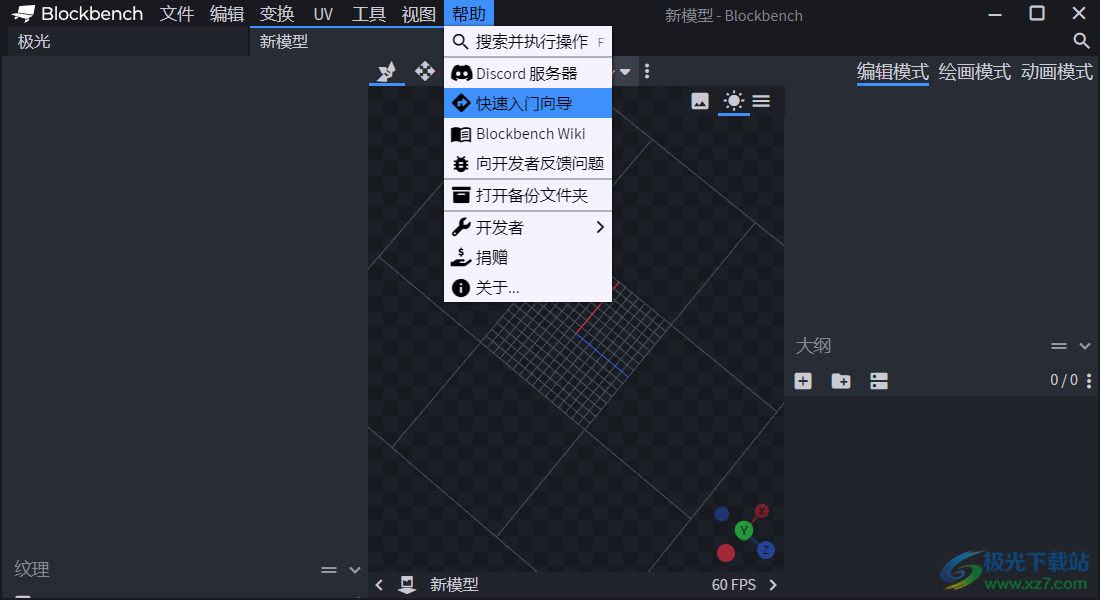Toggle outliner more options icon
Image resolution: width=1100 pixels, height=600 pixels.
[x=879, y=381]
